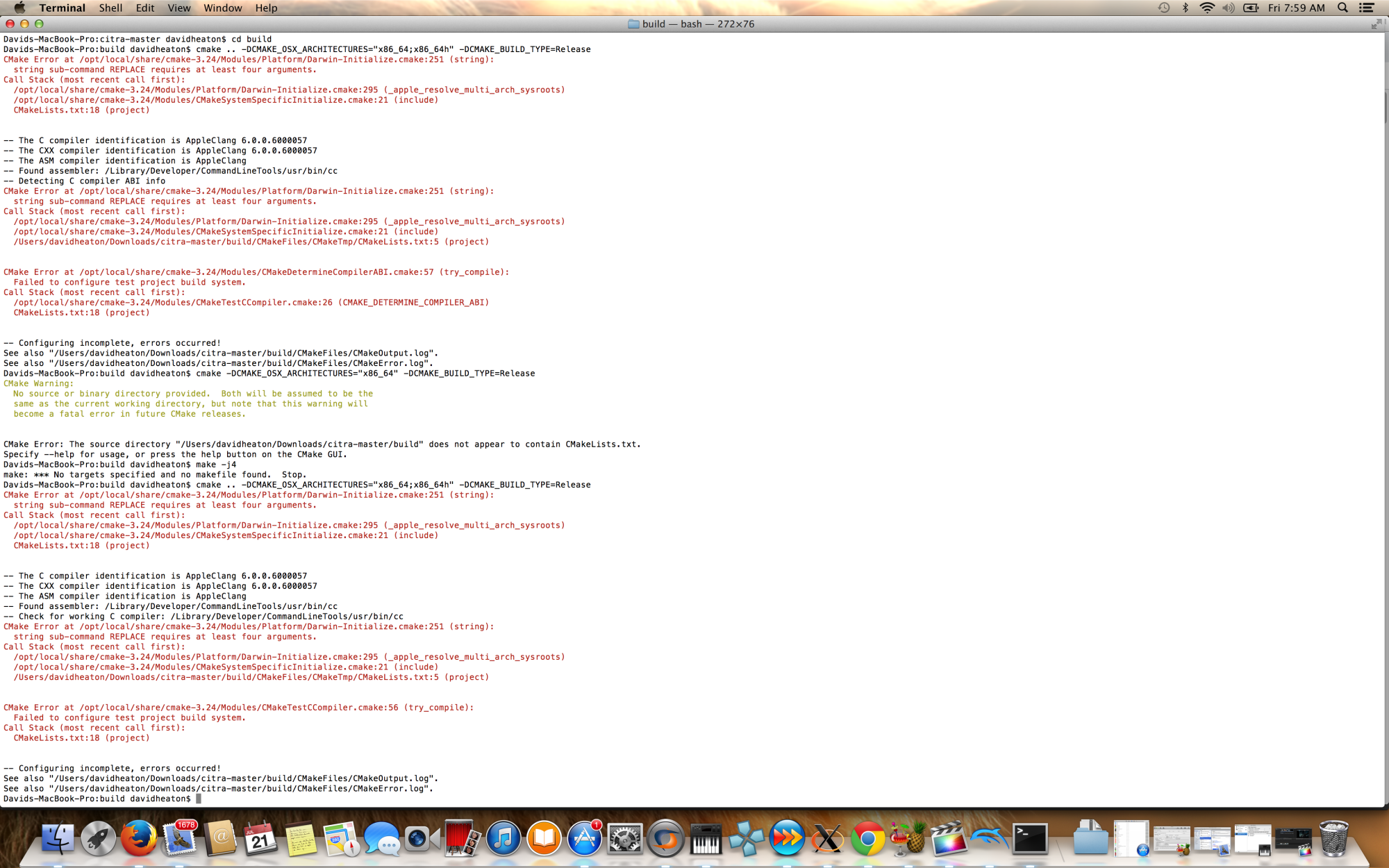1389x868 pixels.
Task: Open the Shell menu
Action: pos(110,8)
